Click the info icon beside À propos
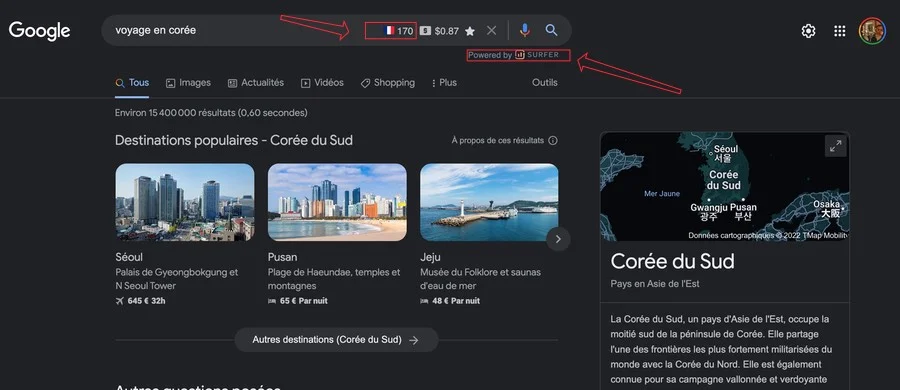Image resolution: width=900 pixels, height=390 pixels. click(553, 141)
